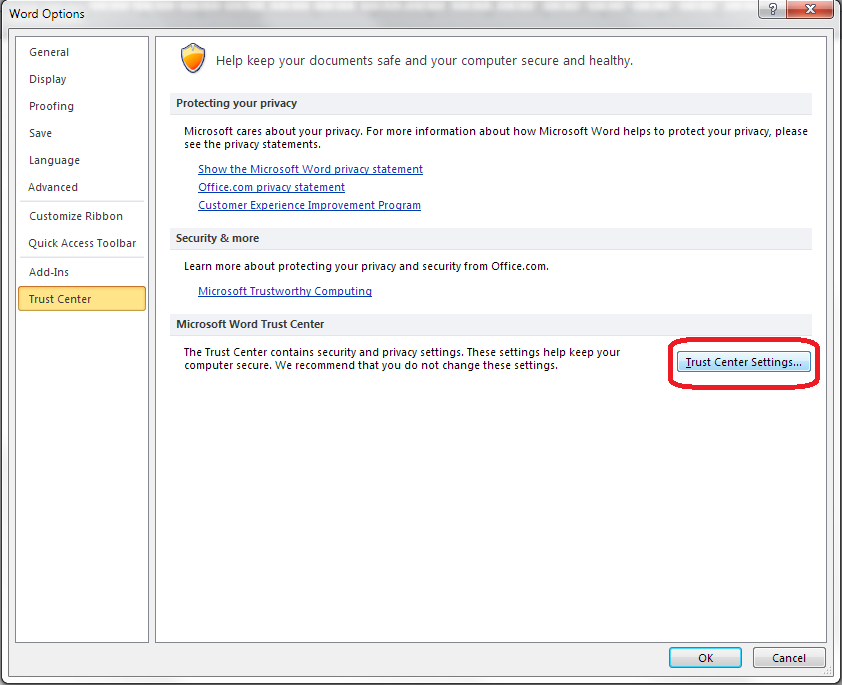The height and width of the screenshot is (685, 842).
Task: Click the Trust Center Settings button
Action: [743, 362]
